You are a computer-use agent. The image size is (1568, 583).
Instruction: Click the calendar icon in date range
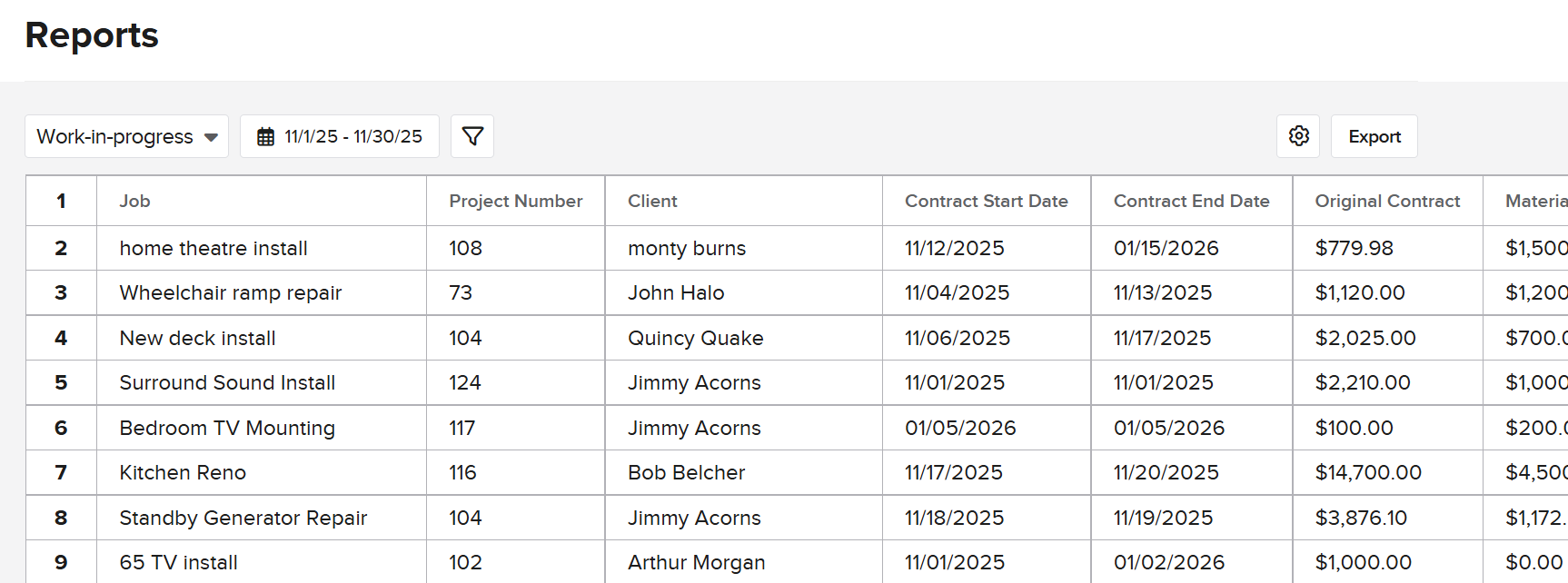[265, 137]
